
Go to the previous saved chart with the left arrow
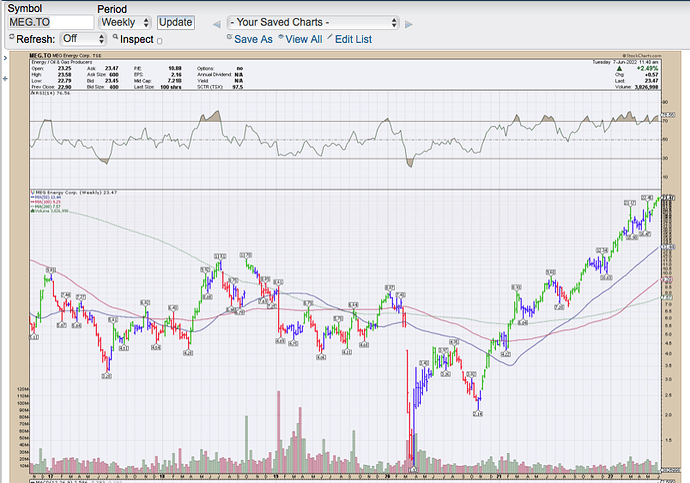click(217, 24)
